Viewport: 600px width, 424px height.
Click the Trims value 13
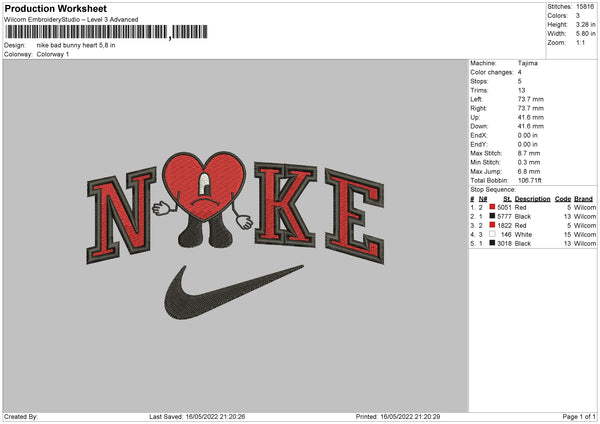coord(522,90)
